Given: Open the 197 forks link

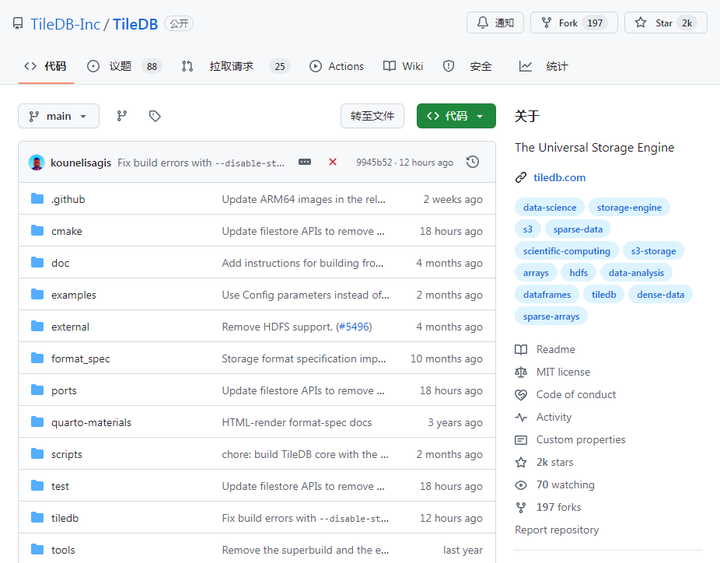Looking at the screenshot, I should (x=558, y=507).
